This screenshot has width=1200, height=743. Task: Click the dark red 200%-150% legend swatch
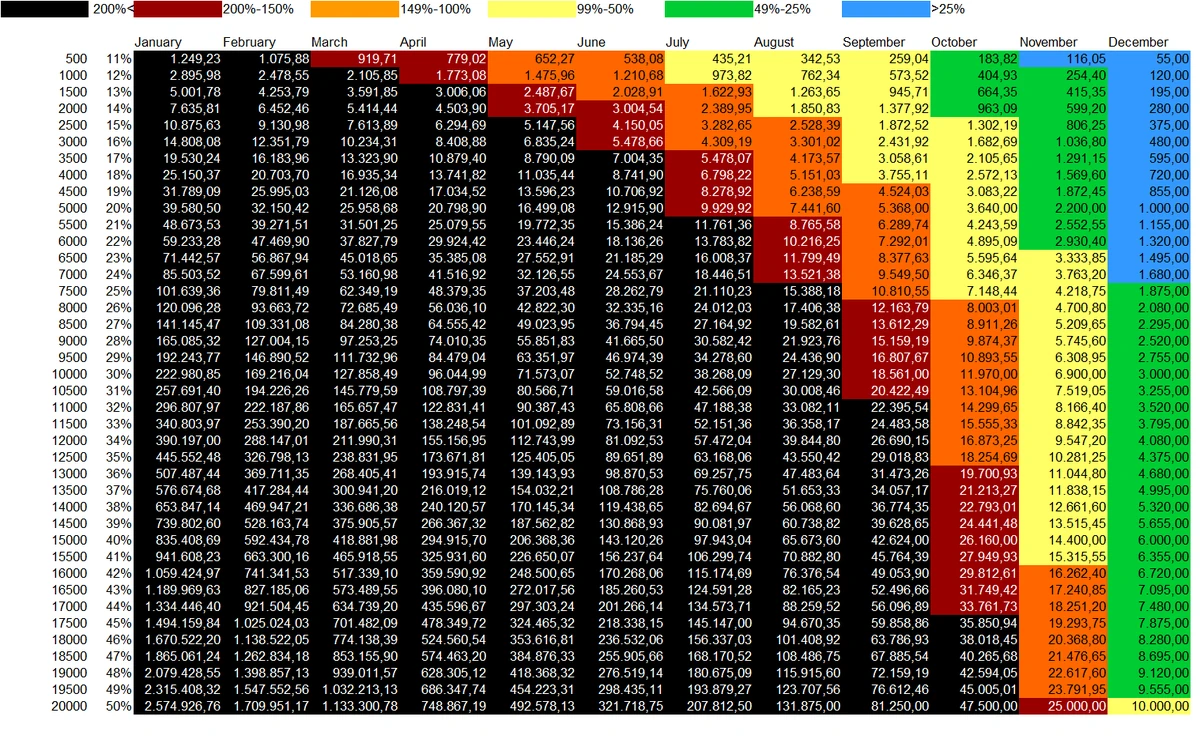pos(175,11)
